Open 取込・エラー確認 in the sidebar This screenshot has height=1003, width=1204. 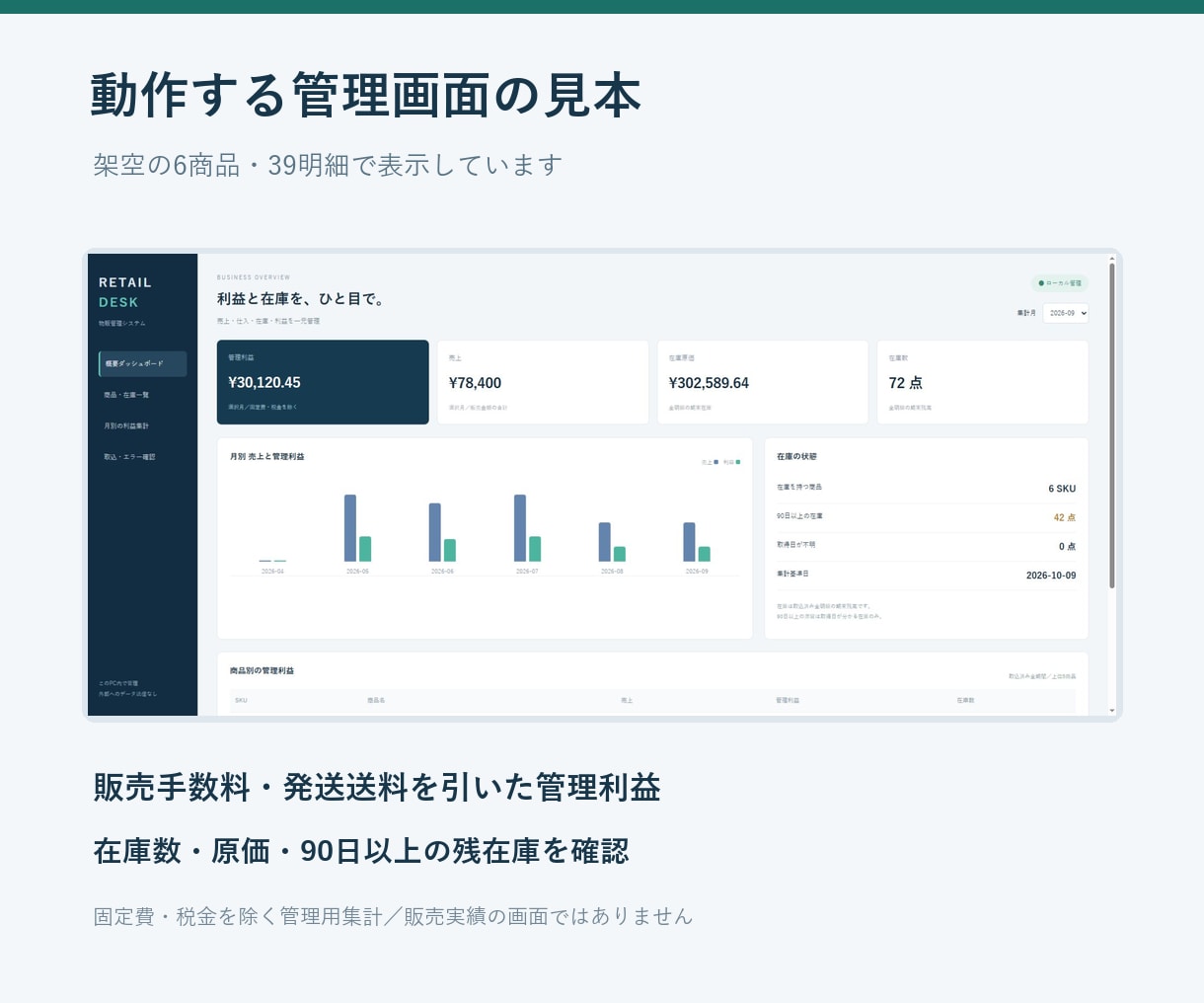(143, 457)
